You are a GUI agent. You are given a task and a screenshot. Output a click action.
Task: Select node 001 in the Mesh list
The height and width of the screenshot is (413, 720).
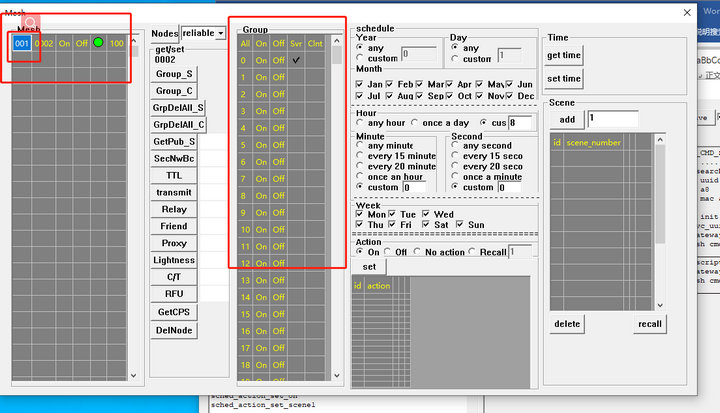(22, 43)
